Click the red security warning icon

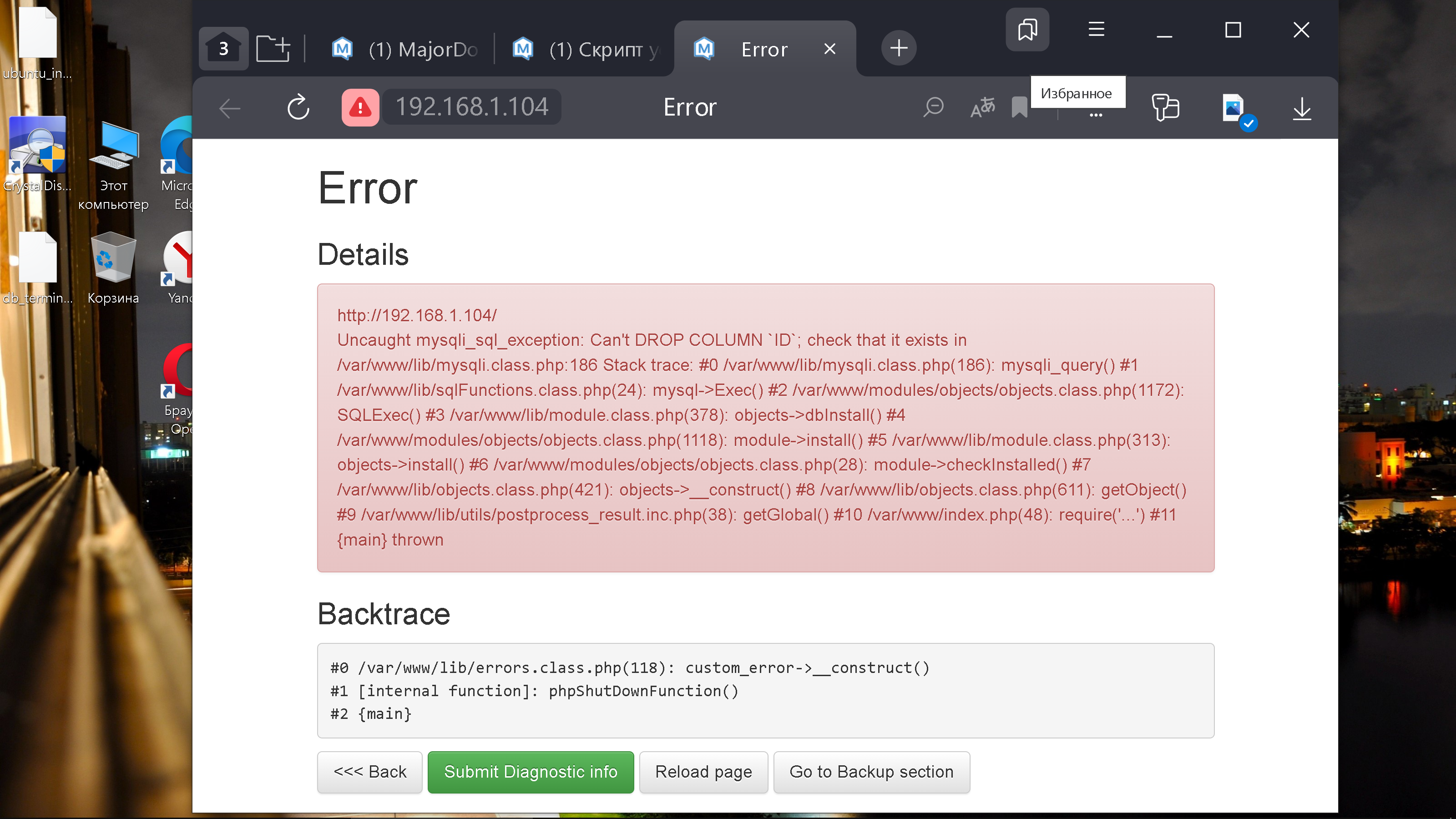360,107
